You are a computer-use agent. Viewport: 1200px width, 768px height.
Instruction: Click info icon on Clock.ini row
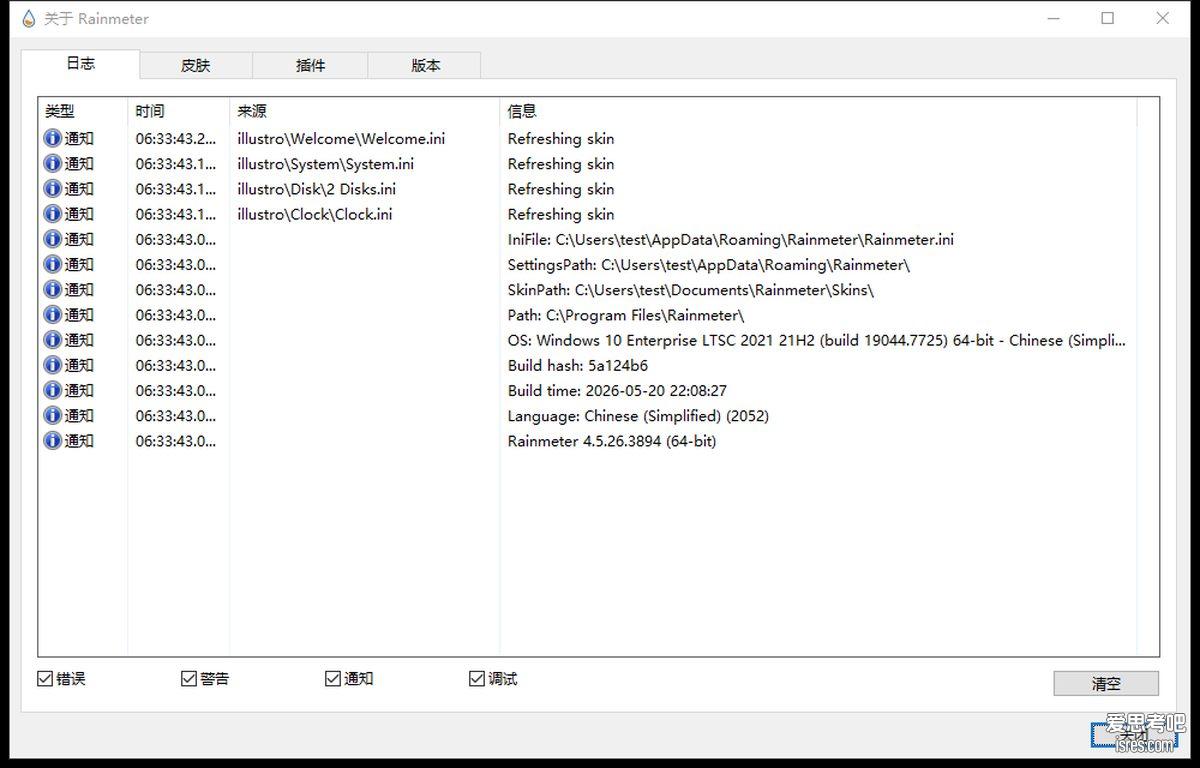pos(53,214)
